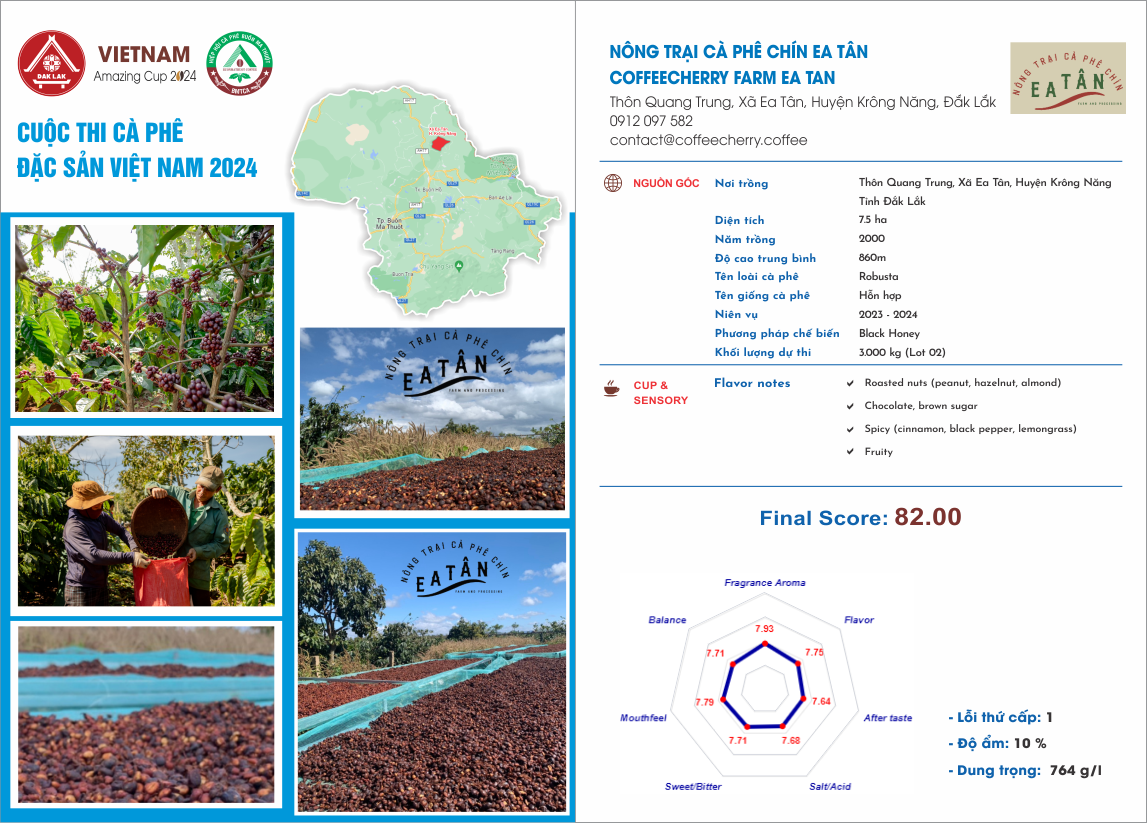The height and width of the screenshot is (823, 1147).
Task: Click the After taste radar axis label
Action: 888,718
